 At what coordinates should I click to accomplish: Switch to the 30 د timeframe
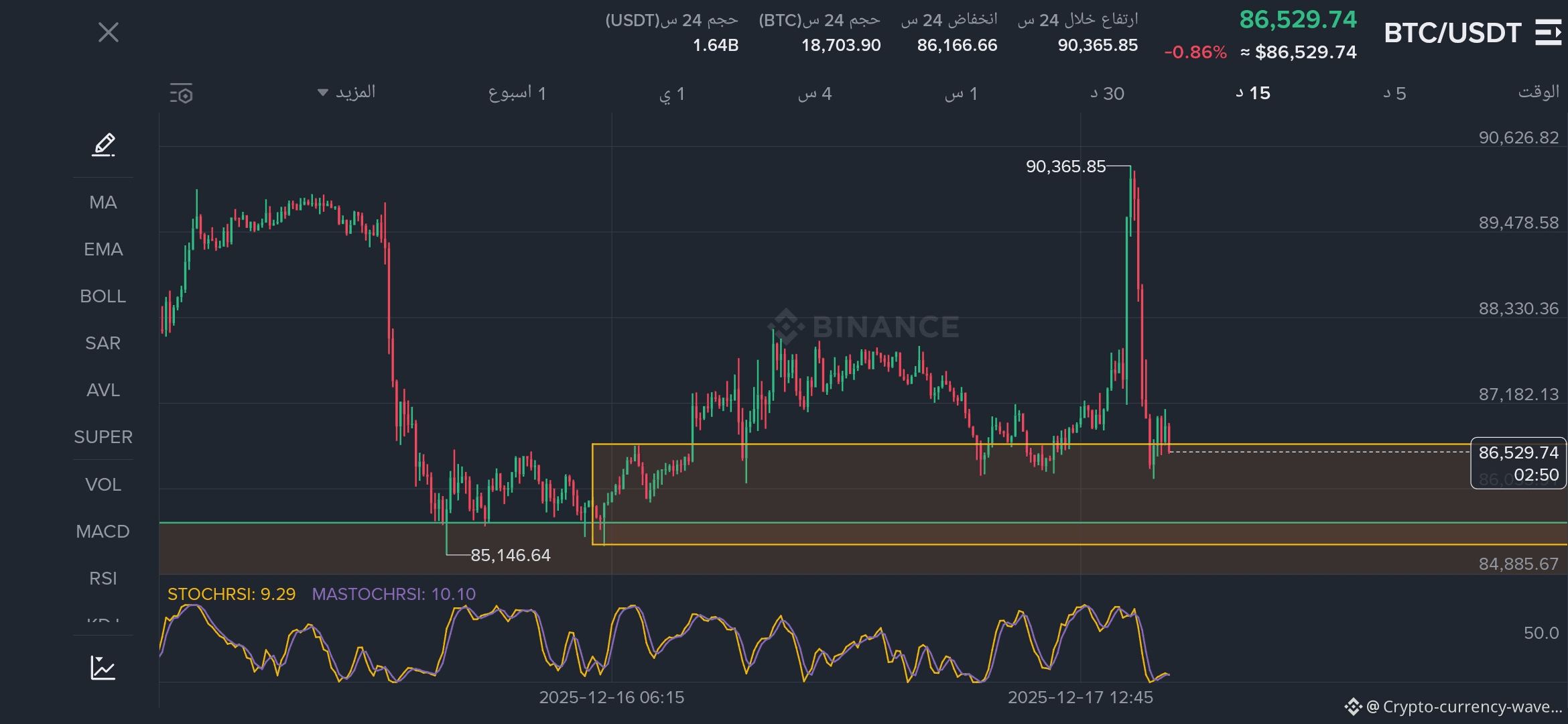(x=1107, y=94)
